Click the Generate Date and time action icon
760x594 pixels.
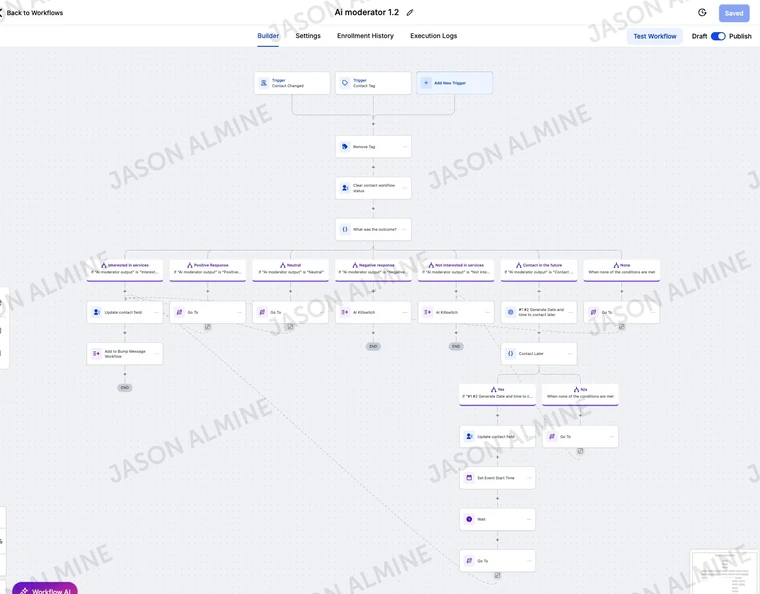click(x=510, y=312)
